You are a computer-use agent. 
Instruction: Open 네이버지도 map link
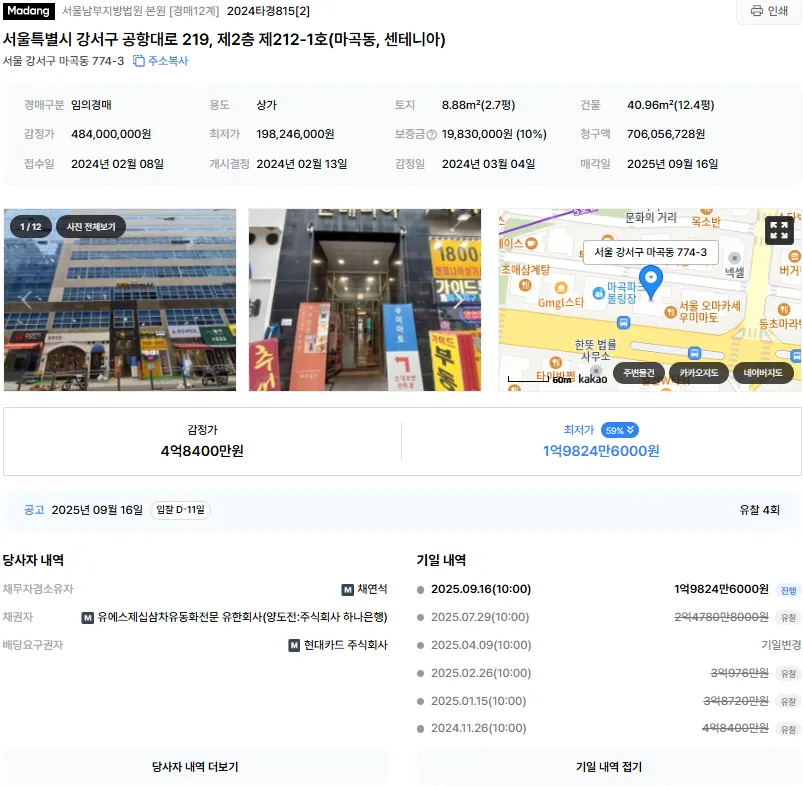click(763, 373)
